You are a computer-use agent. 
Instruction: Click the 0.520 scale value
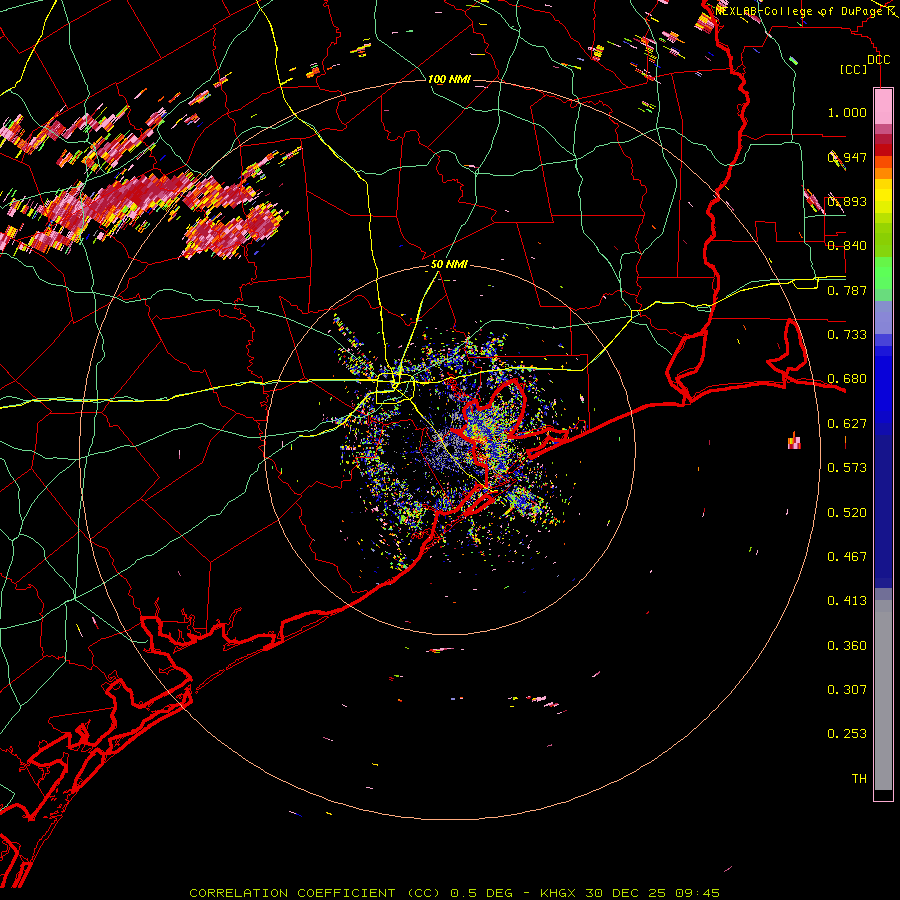[847, 513]
